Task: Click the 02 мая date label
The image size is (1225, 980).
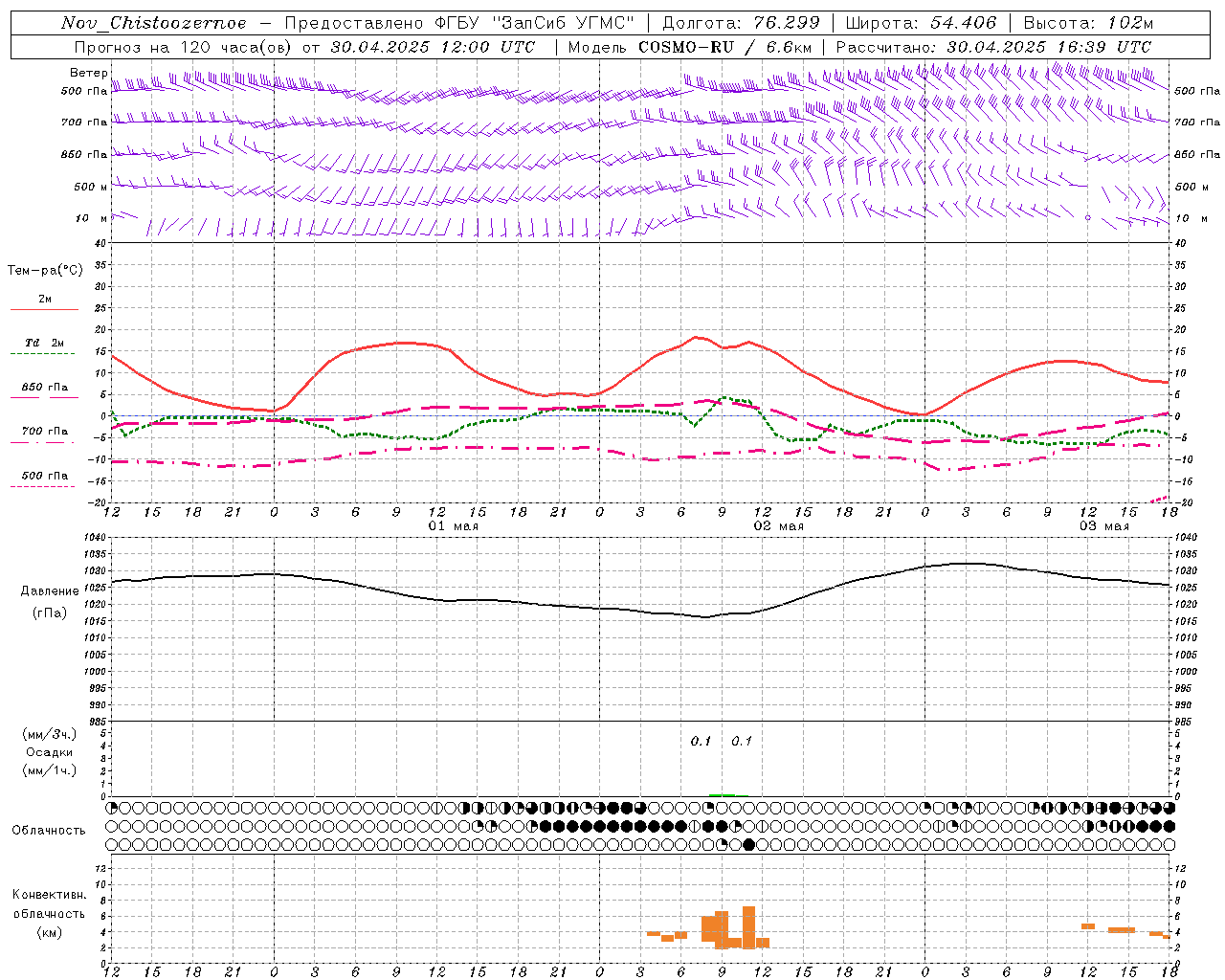Action: [779, 526]
